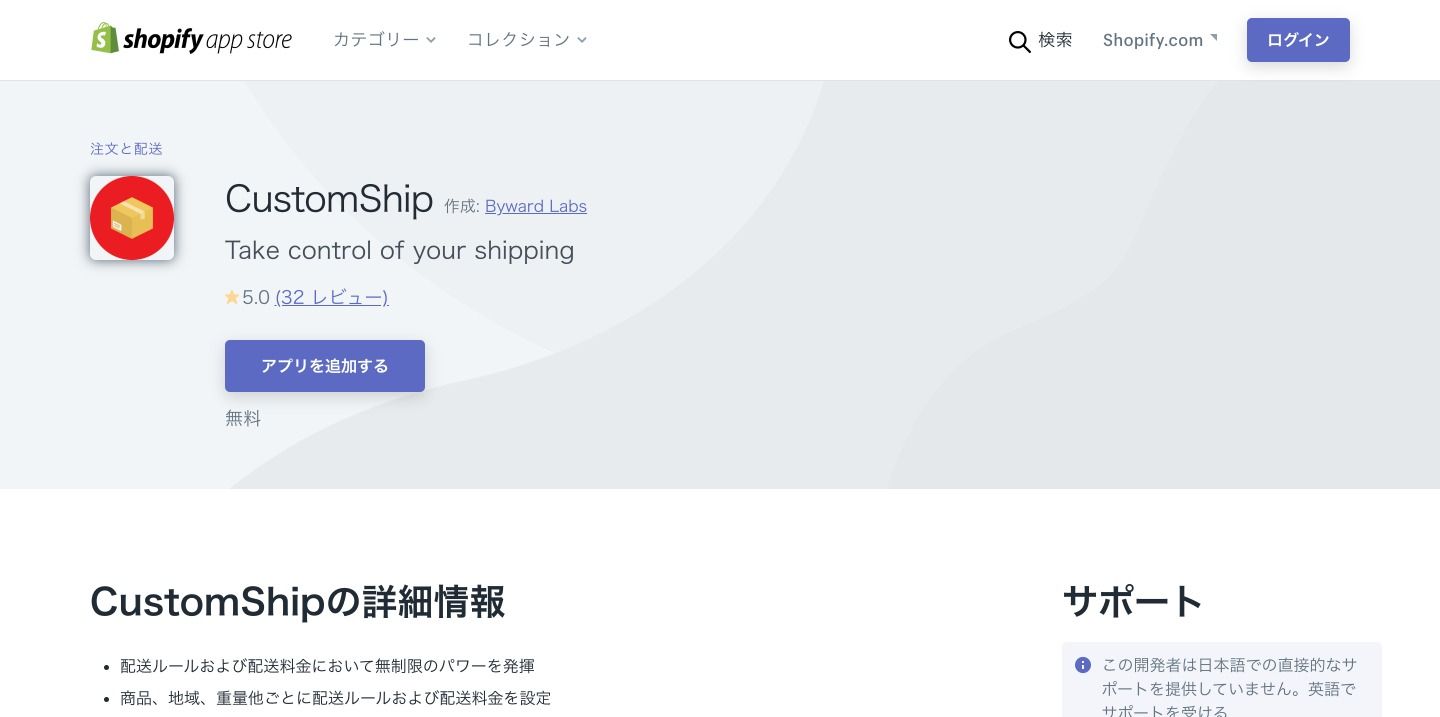This screenshot has height=717, width=1440.
Task: Click the 検索 search label
Action: tap(1055, 40)
